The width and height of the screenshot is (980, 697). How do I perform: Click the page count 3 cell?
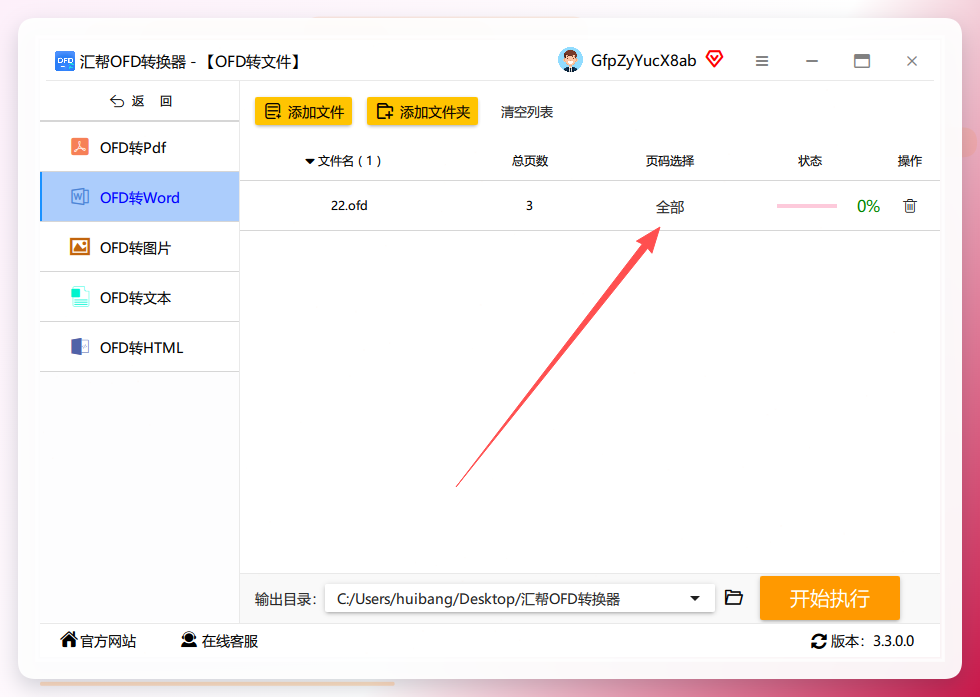529,206
